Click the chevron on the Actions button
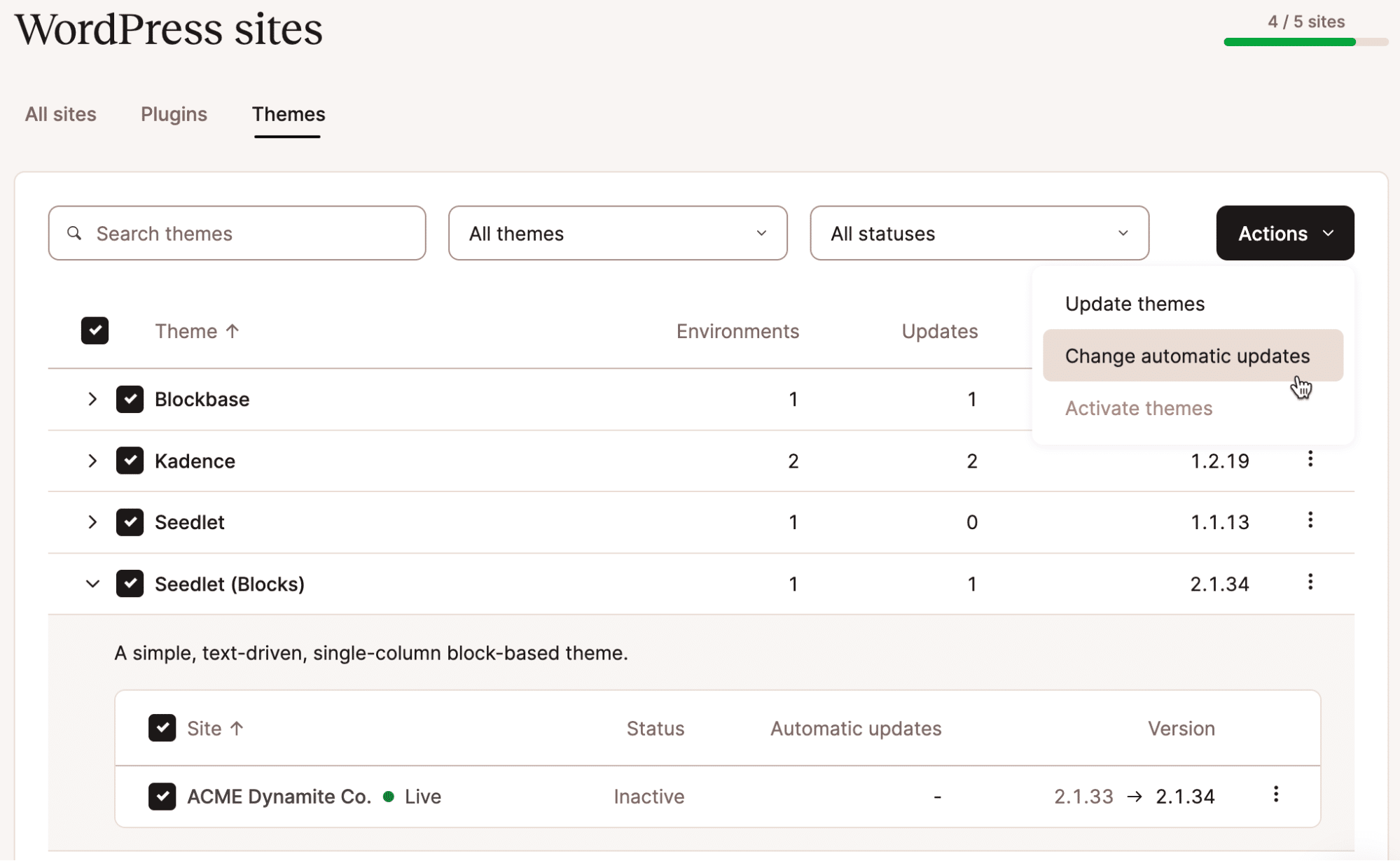 pyautogui.click(x=1329, y=233)
